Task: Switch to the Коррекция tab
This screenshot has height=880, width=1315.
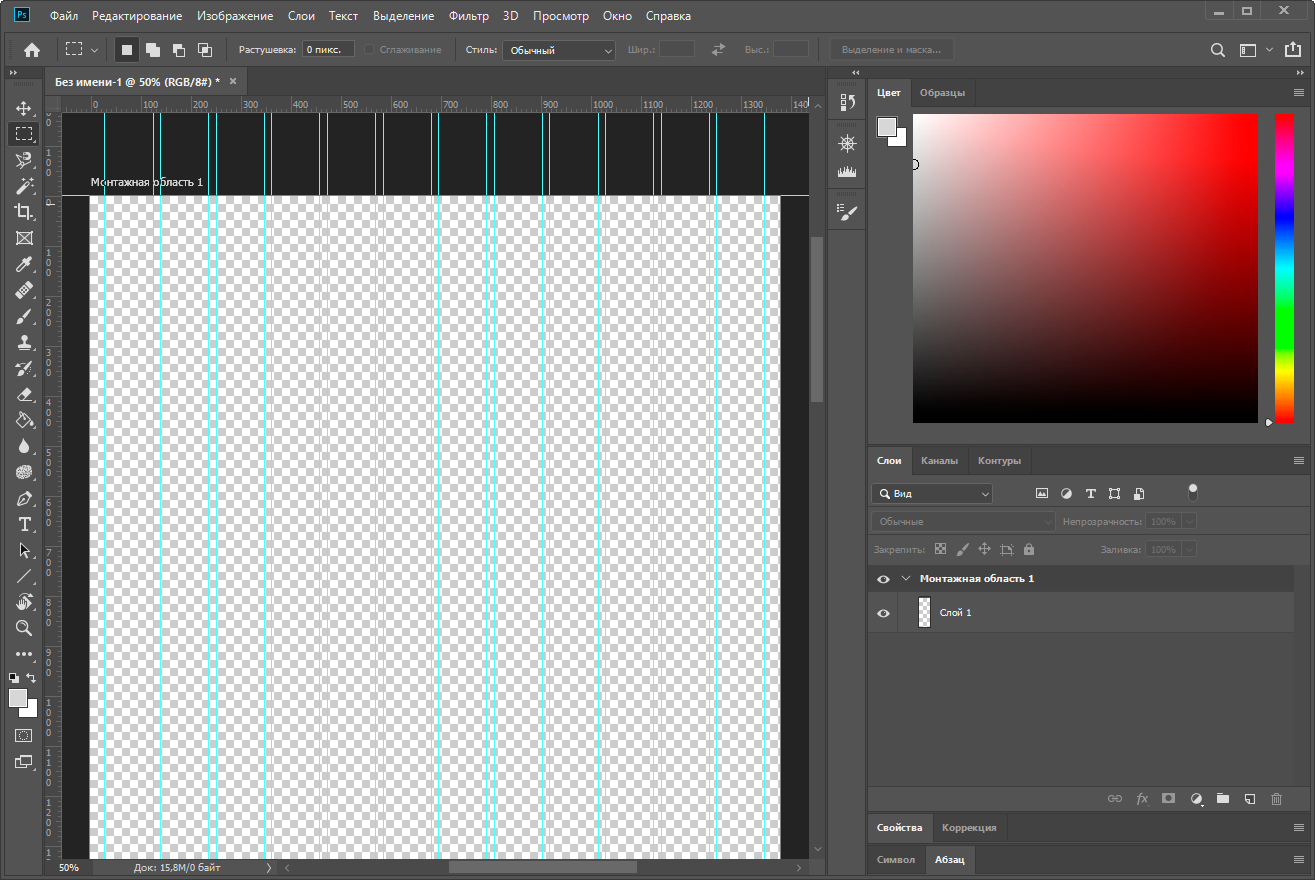Action: (969, 828)
